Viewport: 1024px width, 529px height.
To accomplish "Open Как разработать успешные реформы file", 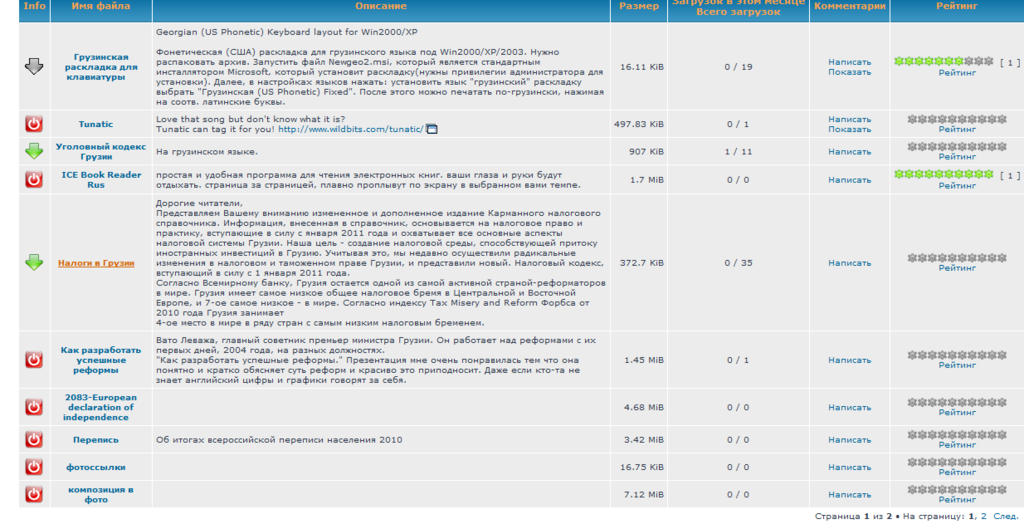I will pyautogui.click(x=101, y=360).
